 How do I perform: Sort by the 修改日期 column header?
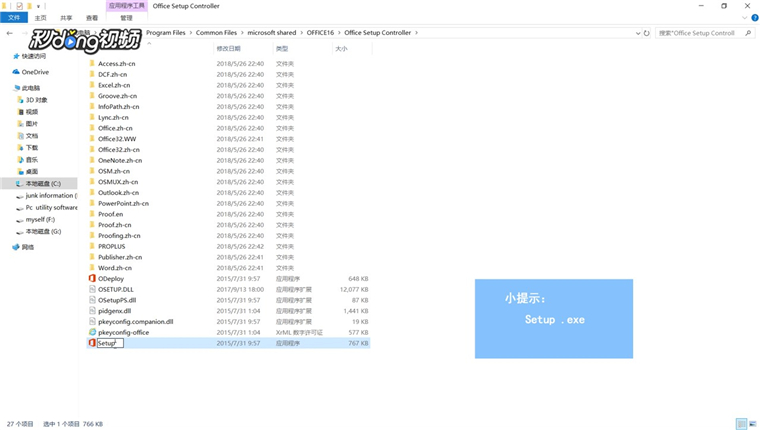(228, 48)
